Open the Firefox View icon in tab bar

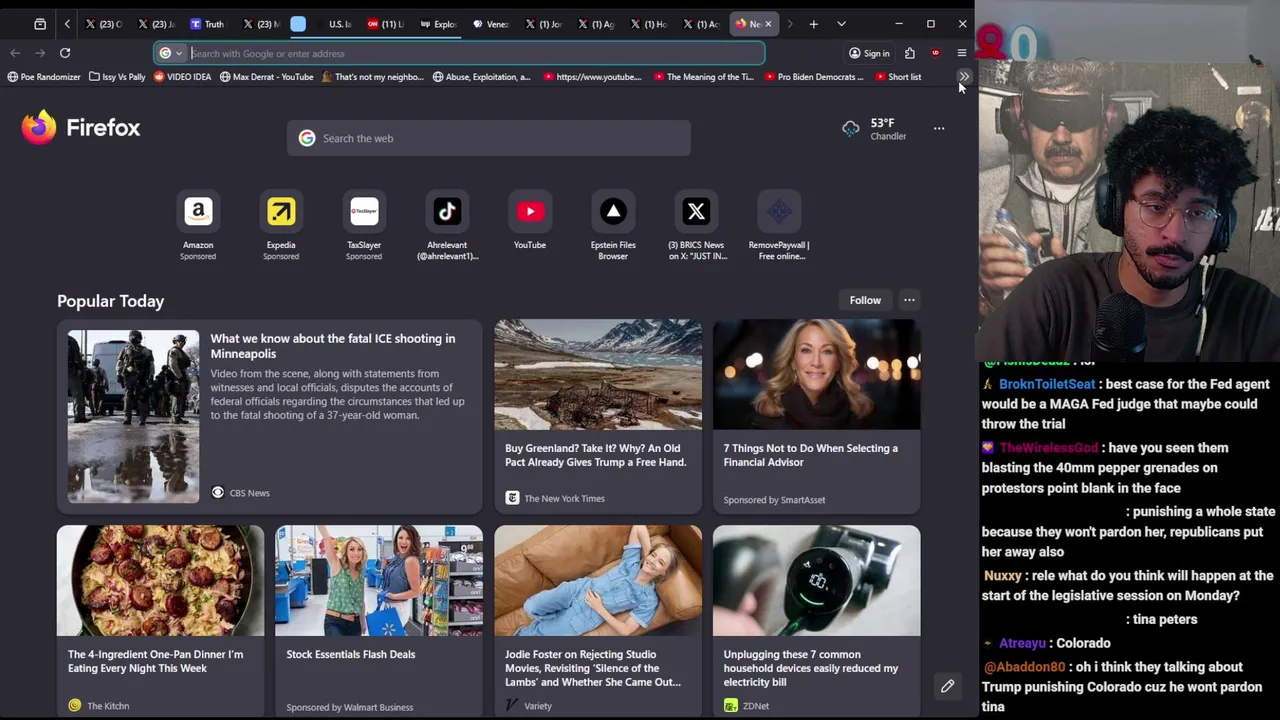pos(40,24)
